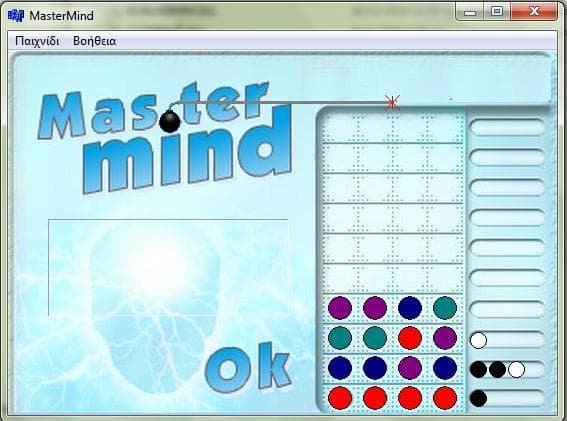Click second black score peg beside navy row
This screenshot has width=567, height=421.
(497, 369)
